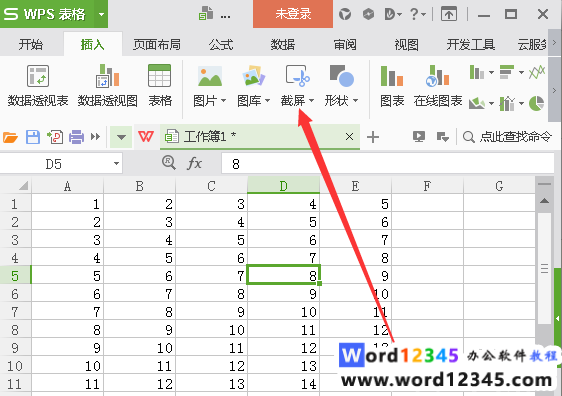562x396 pixels.
Task: Show more quick toolbar commands arrows
Action: [95, 137]
